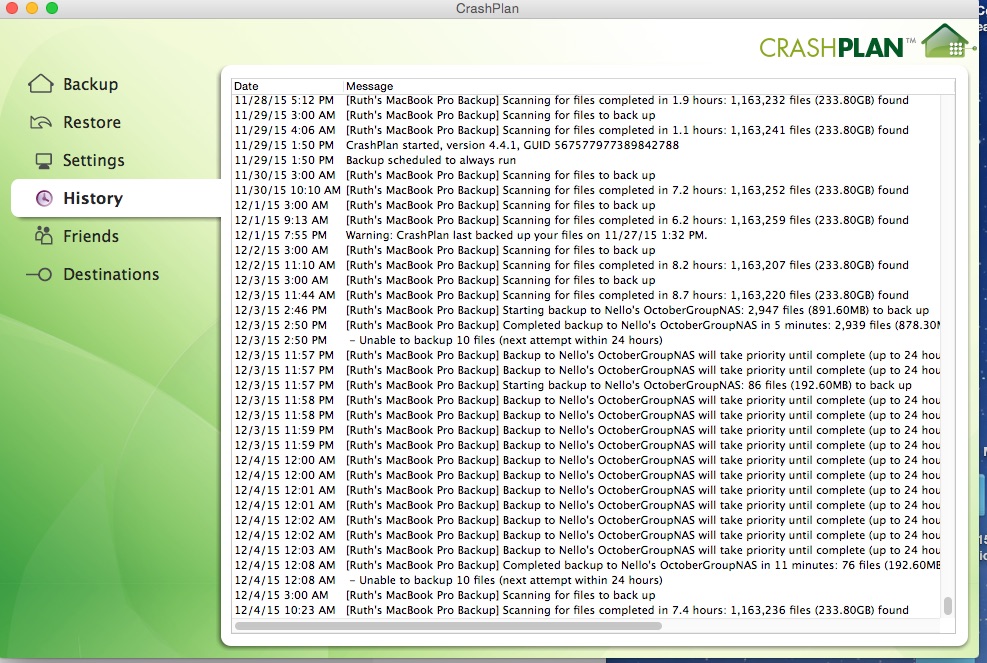Select the 'Backup scheduled to always run' row
Viewport: 987px width, 663px height.
point(587,161)
